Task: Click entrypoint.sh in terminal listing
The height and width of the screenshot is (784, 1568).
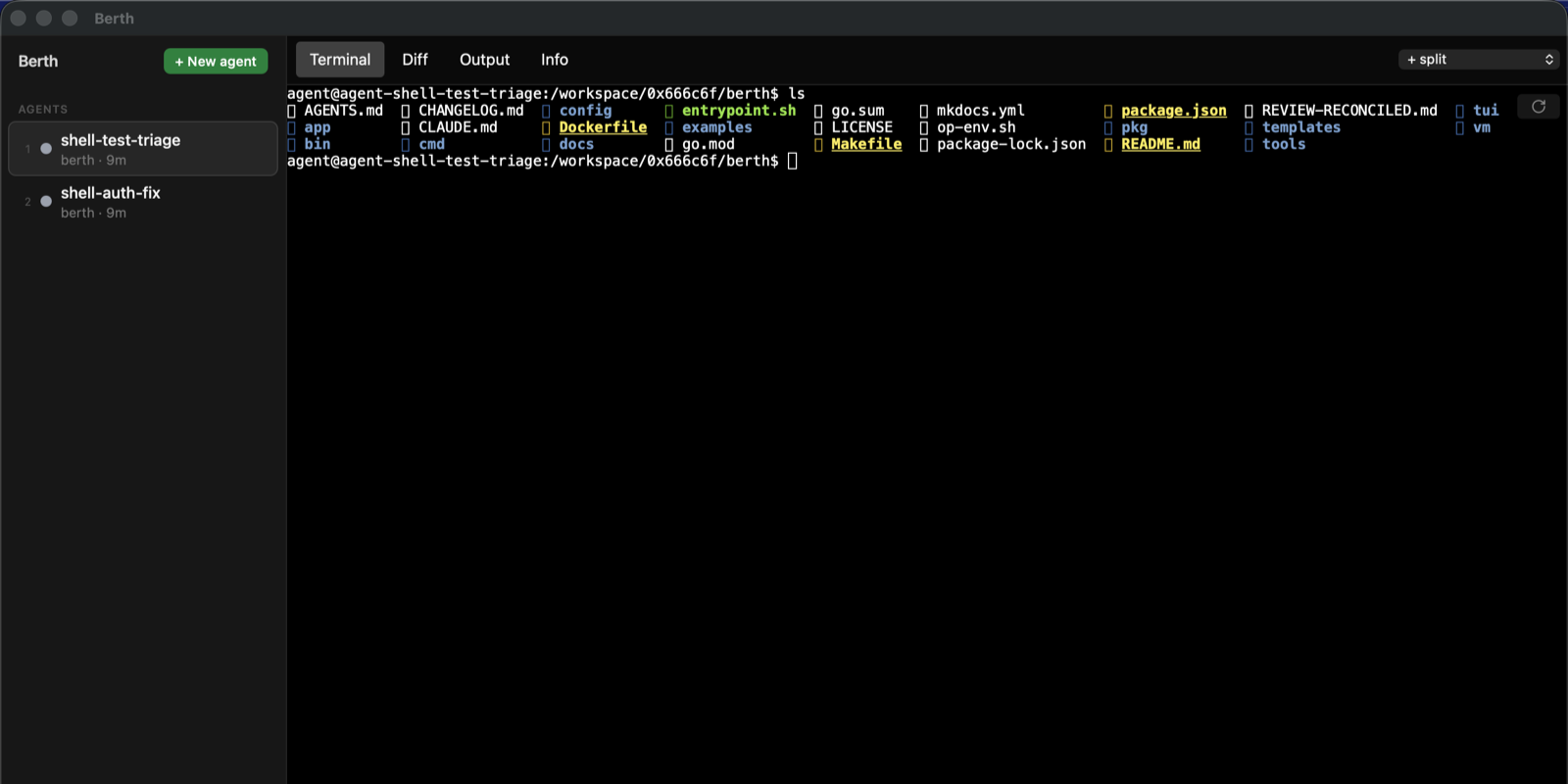Action: click(x=739, y=111)
